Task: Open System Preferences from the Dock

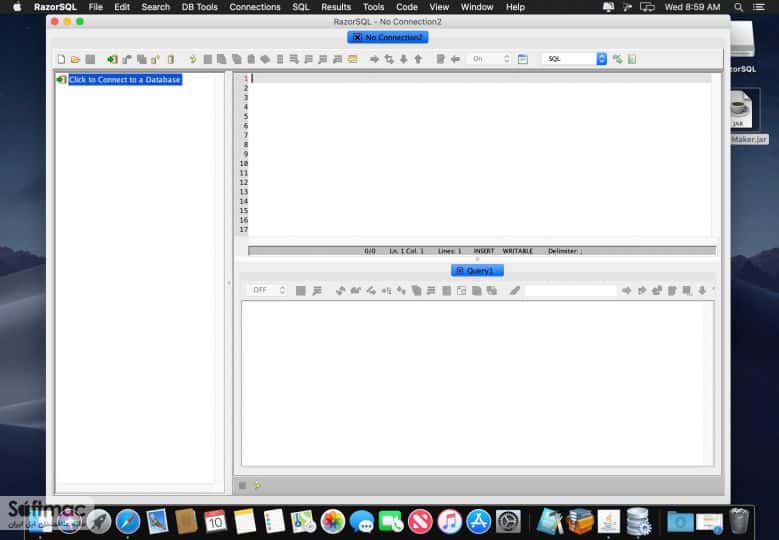Action: pyautogui.click(x=508, y=522)
